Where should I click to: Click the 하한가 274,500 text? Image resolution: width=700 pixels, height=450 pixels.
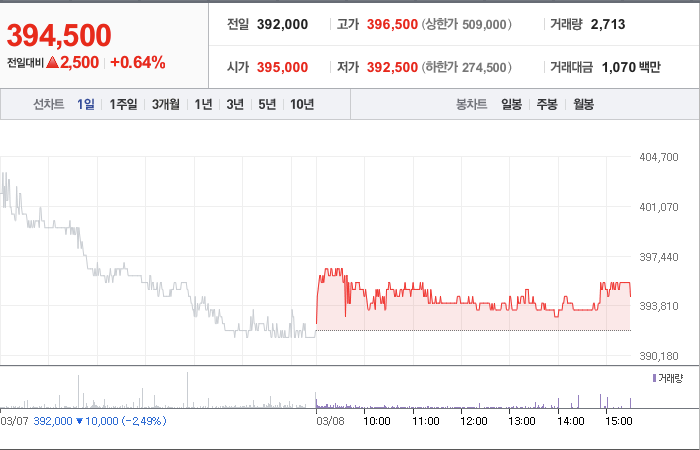tap(466, 67)
